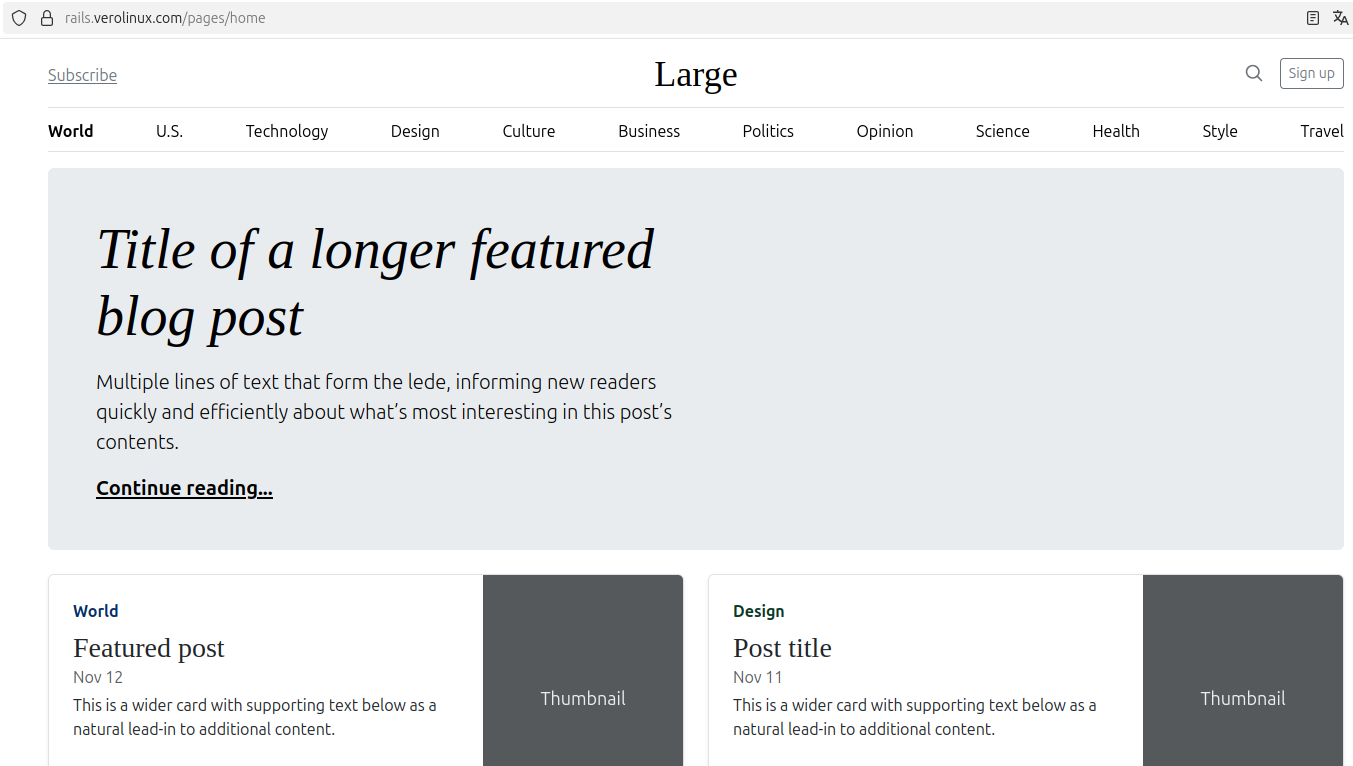The image size is (1353, 766).
Task: Click the Large site title
Action: [x=695, y=74]
